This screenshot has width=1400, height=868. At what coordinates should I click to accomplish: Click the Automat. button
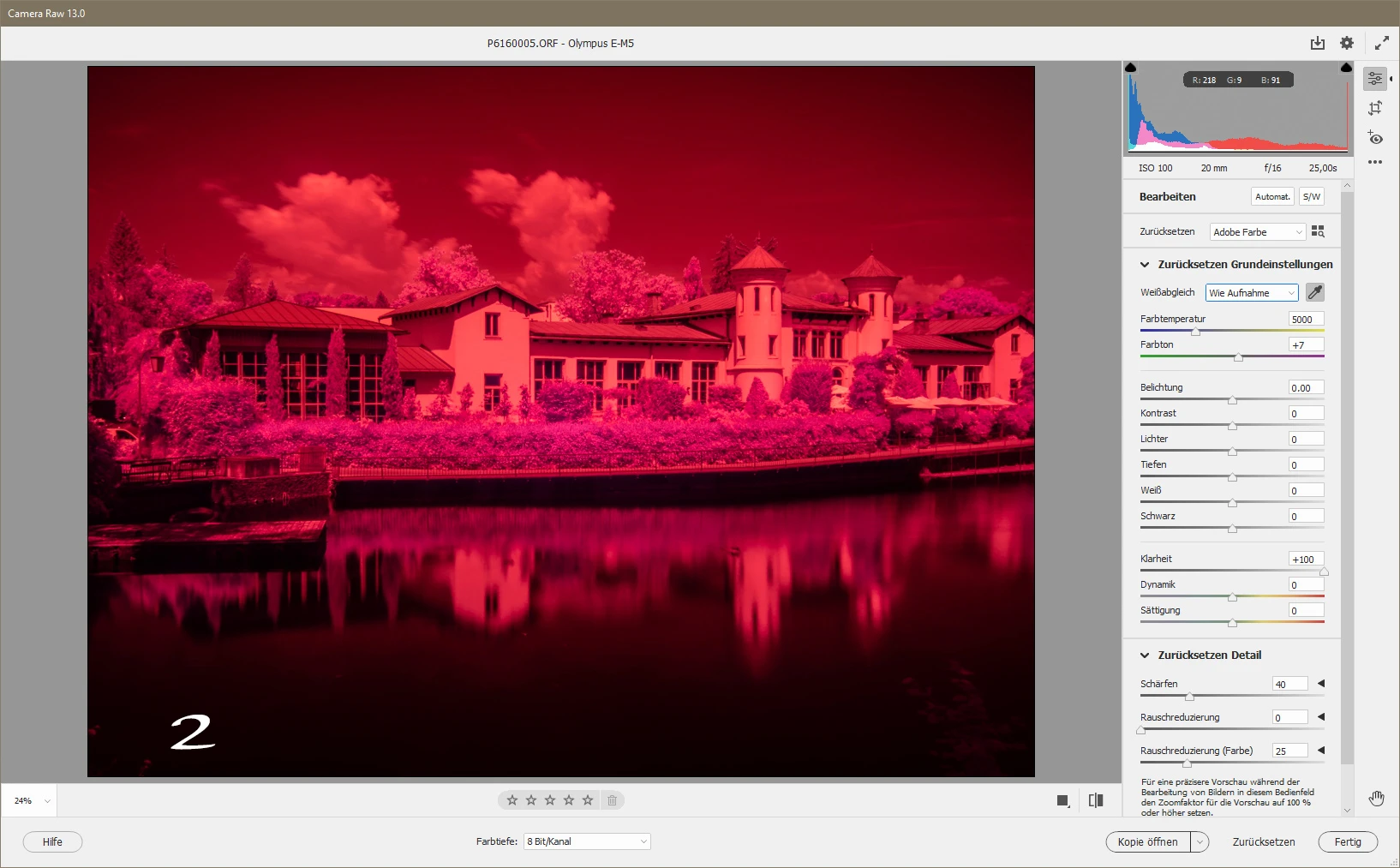[1272, 196]
